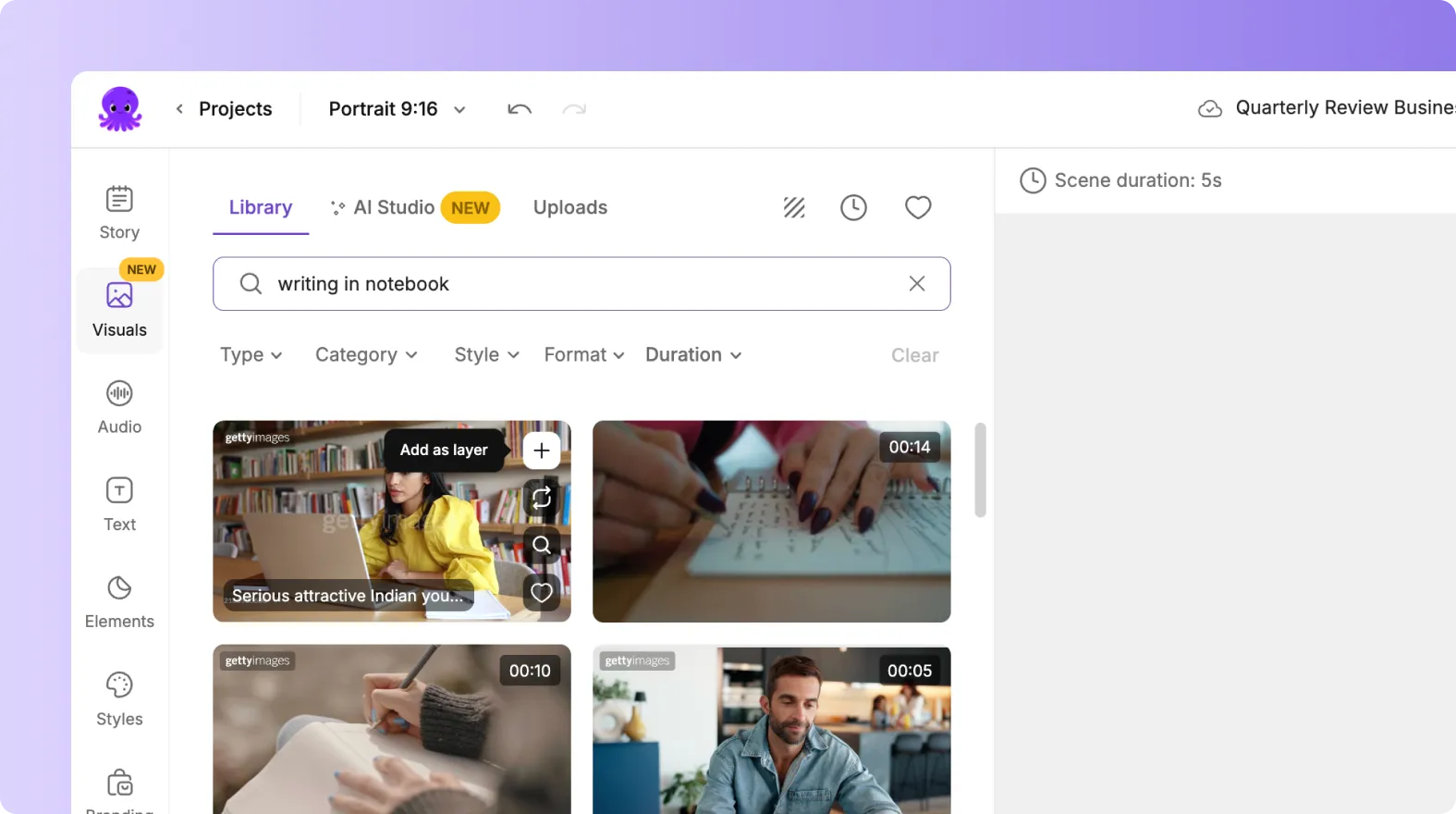1456x814 pixels.
Task: Click the replace visual swap icon
Action: (x=542, y=498)
